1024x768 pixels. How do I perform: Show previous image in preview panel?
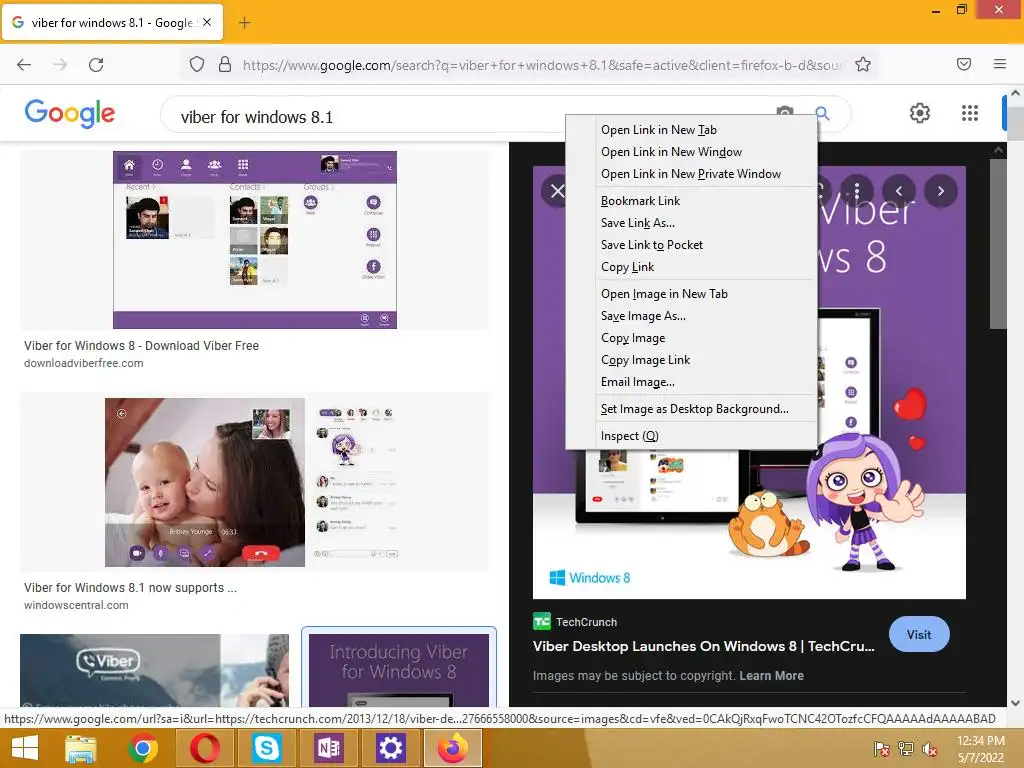[x=899, y=191]
